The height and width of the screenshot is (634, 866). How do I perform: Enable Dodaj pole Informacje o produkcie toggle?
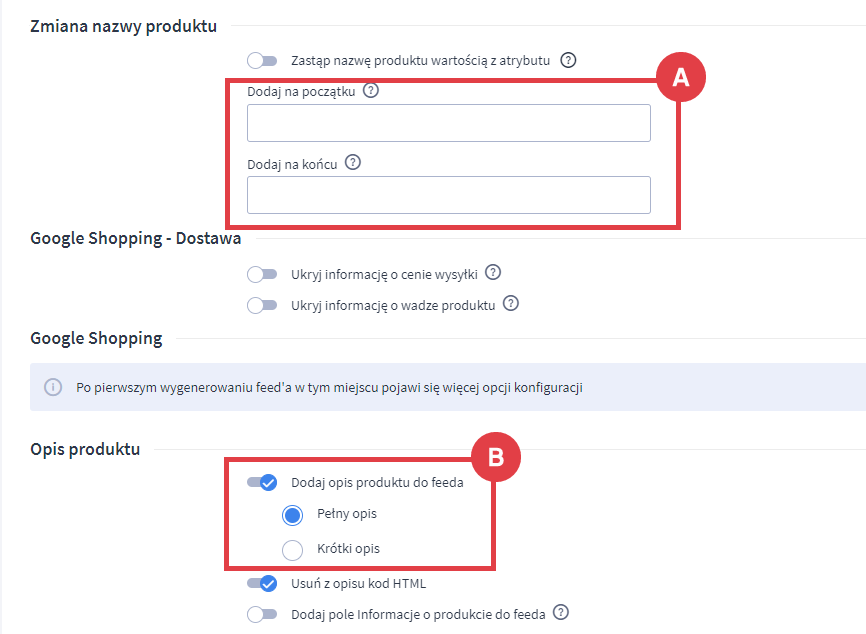pyautogui.click(x=262, y=614)
